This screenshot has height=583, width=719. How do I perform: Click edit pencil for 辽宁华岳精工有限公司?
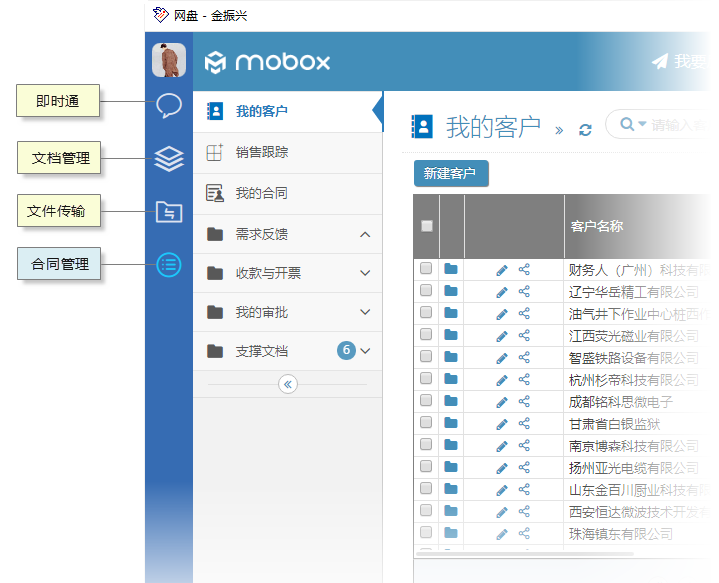coord(502,291)
